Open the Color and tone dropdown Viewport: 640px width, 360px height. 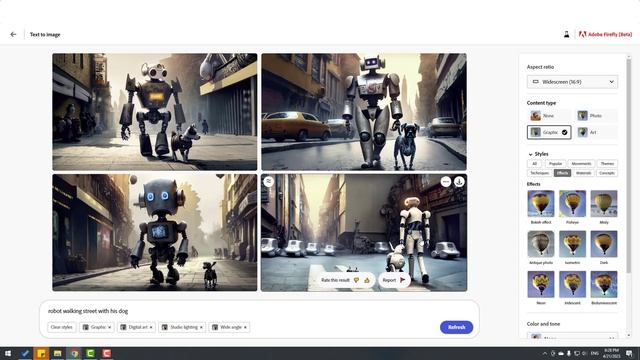572,337
